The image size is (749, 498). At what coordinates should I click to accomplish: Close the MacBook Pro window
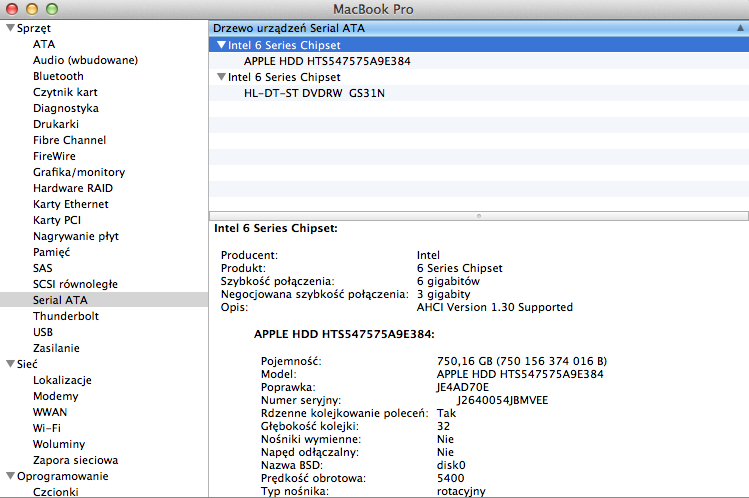click(x=11, y=9)
